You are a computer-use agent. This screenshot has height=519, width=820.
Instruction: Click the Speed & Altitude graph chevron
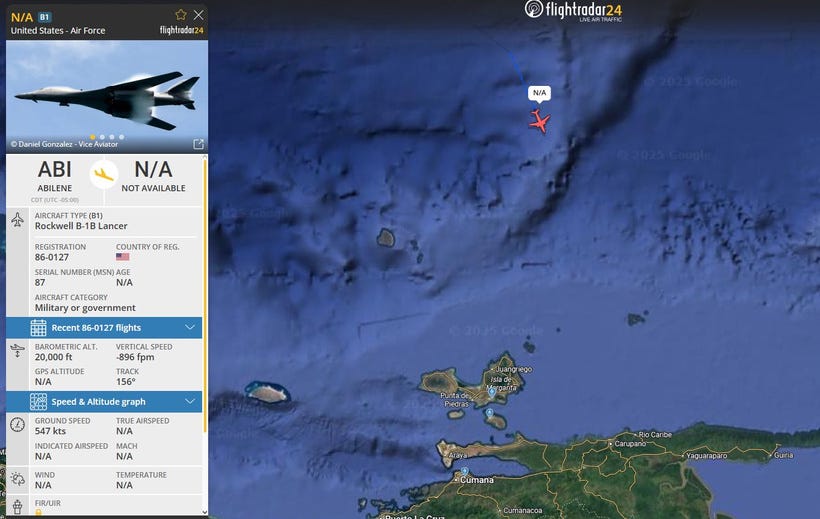click(x=190, y=402)
